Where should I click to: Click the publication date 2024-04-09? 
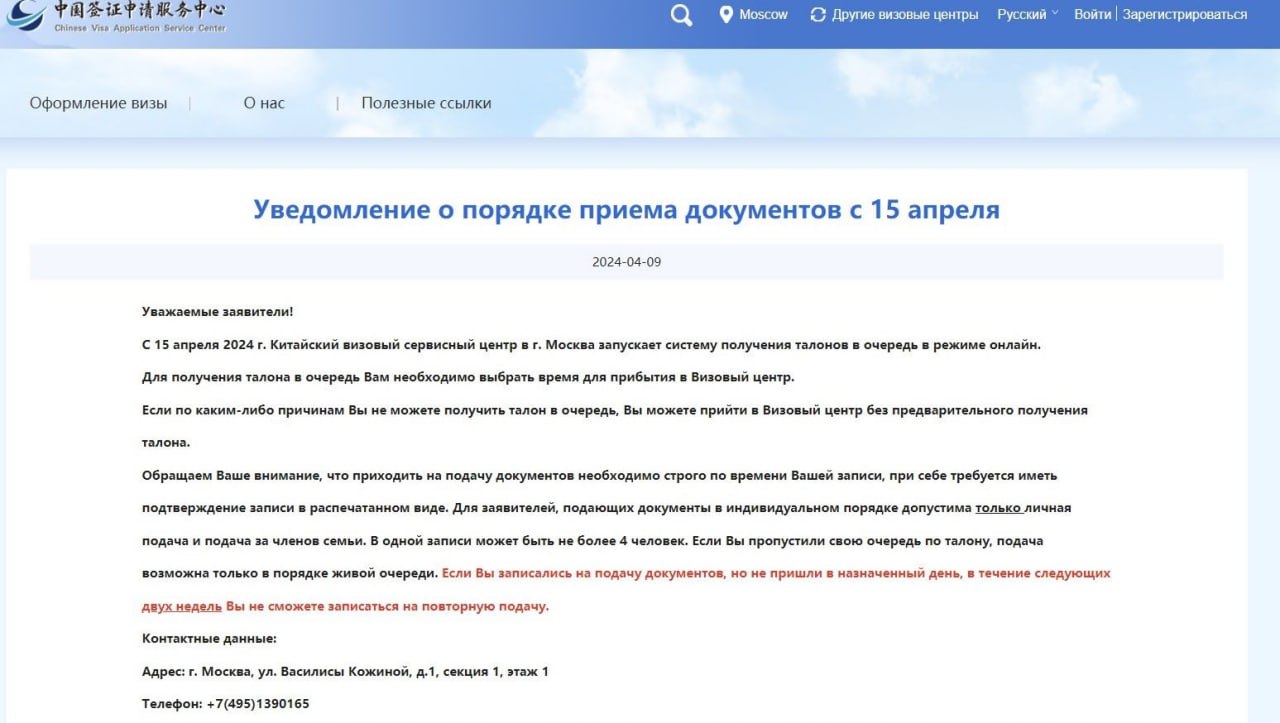(626, 262)
